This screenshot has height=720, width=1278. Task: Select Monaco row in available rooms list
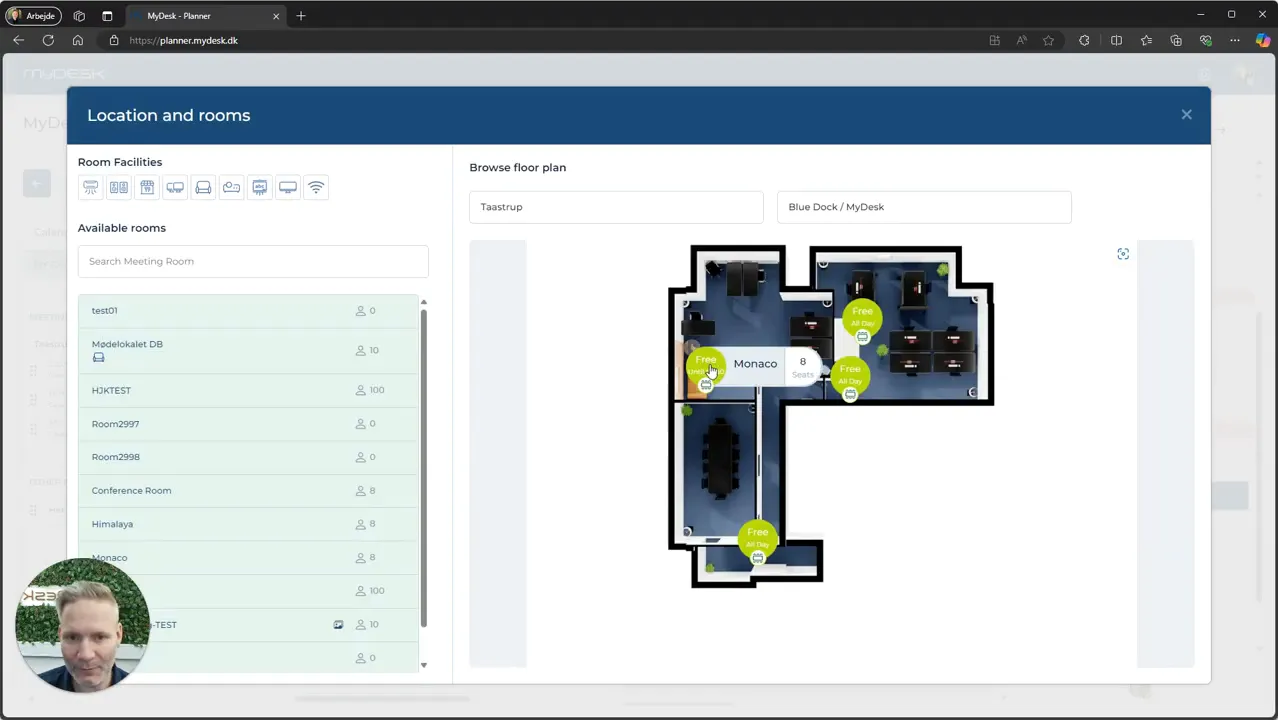(x=249, y=558)
